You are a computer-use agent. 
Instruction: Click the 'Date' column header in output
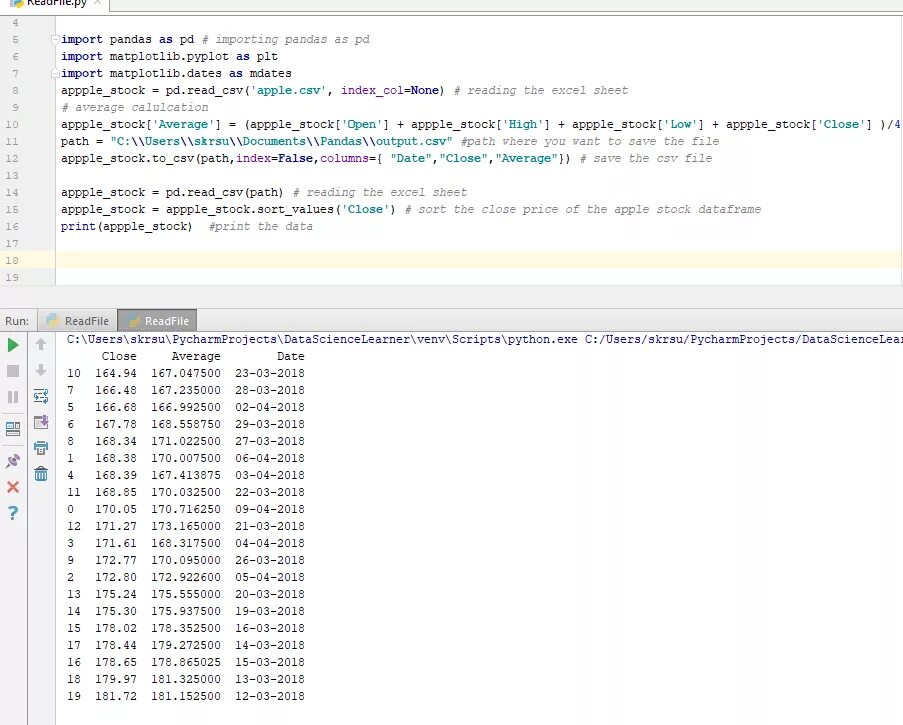pos(290,356)
